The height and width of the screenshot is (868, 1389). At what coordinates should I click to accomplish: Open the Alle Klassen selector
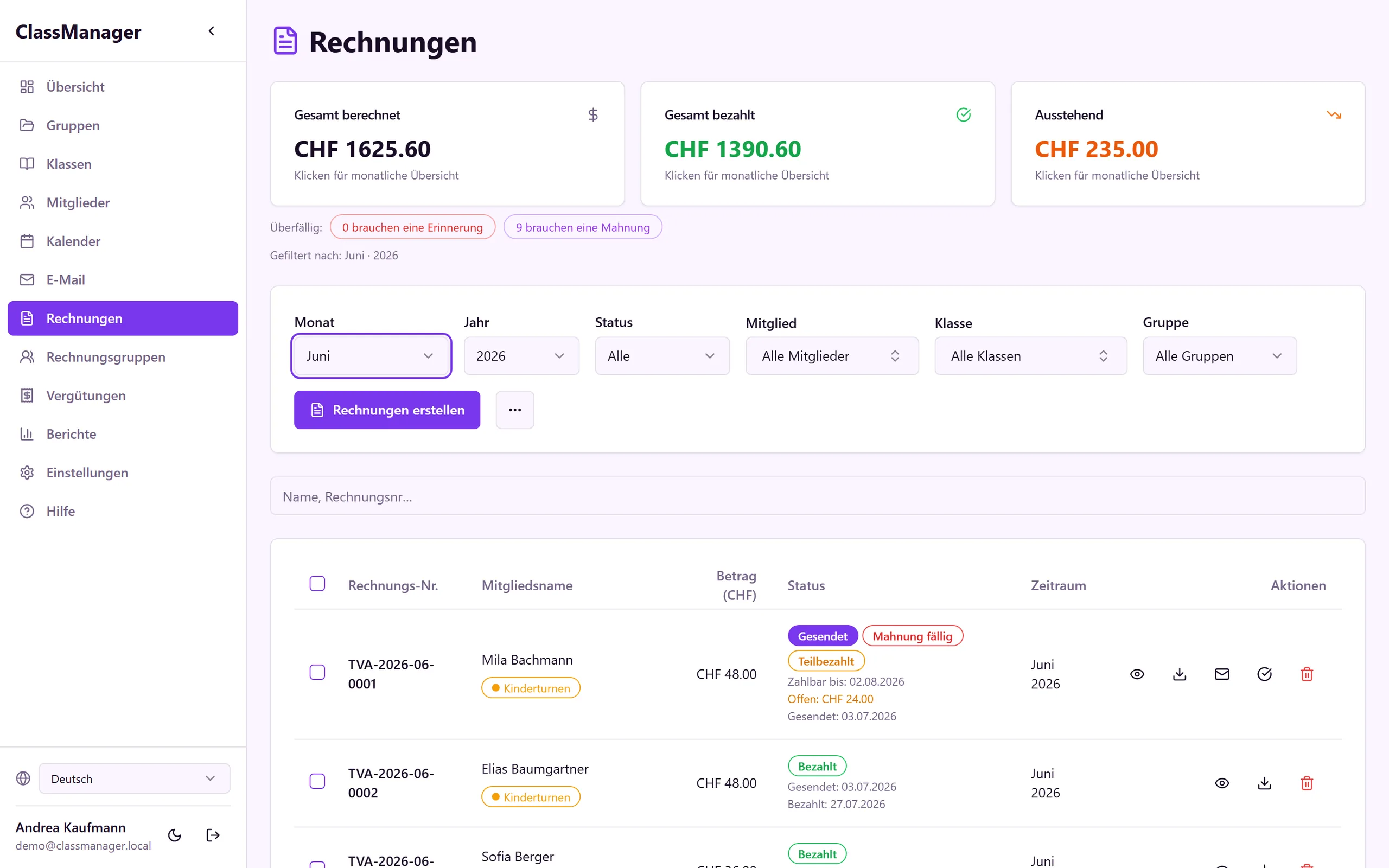coord(1031,356)
